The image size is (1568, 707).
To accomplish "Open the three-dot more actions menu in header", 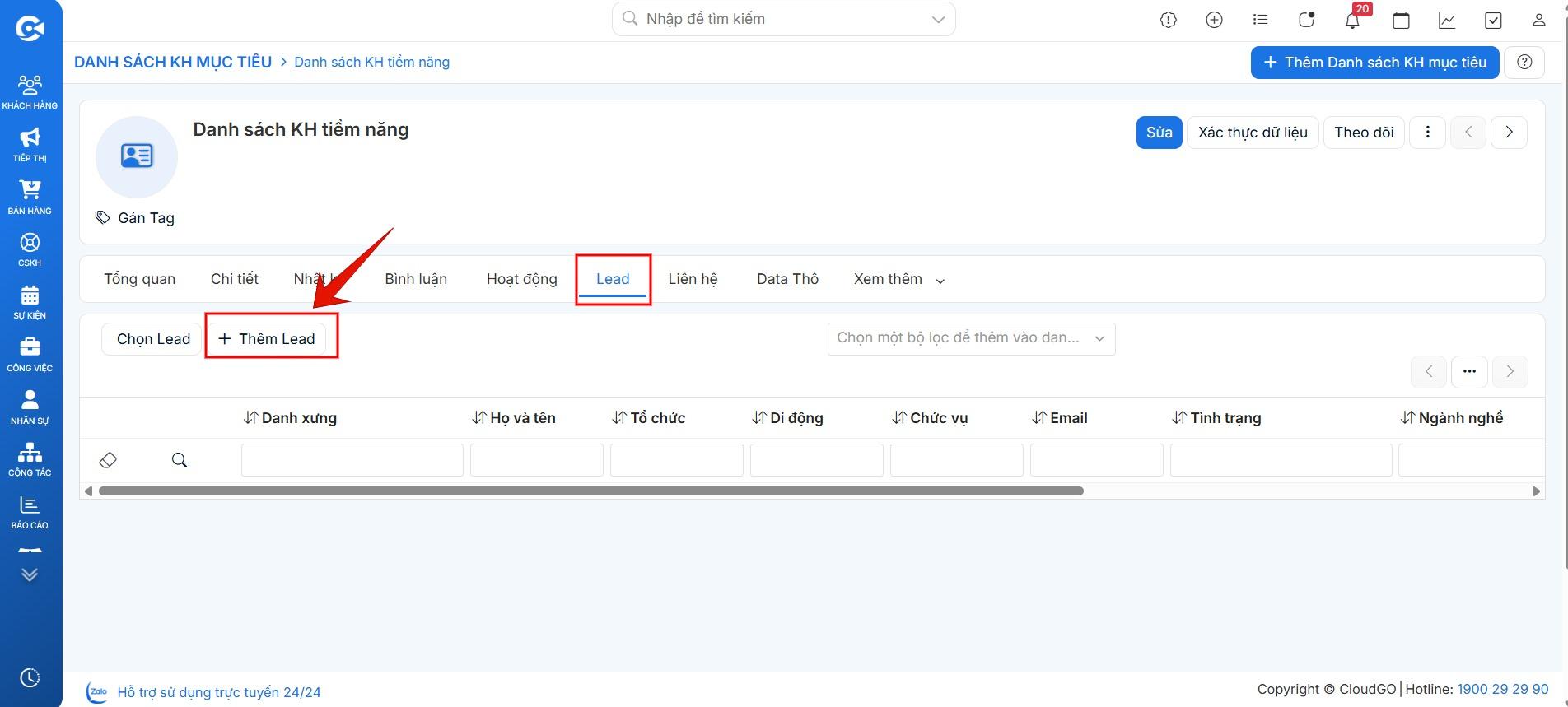I will pos(1428,133).
